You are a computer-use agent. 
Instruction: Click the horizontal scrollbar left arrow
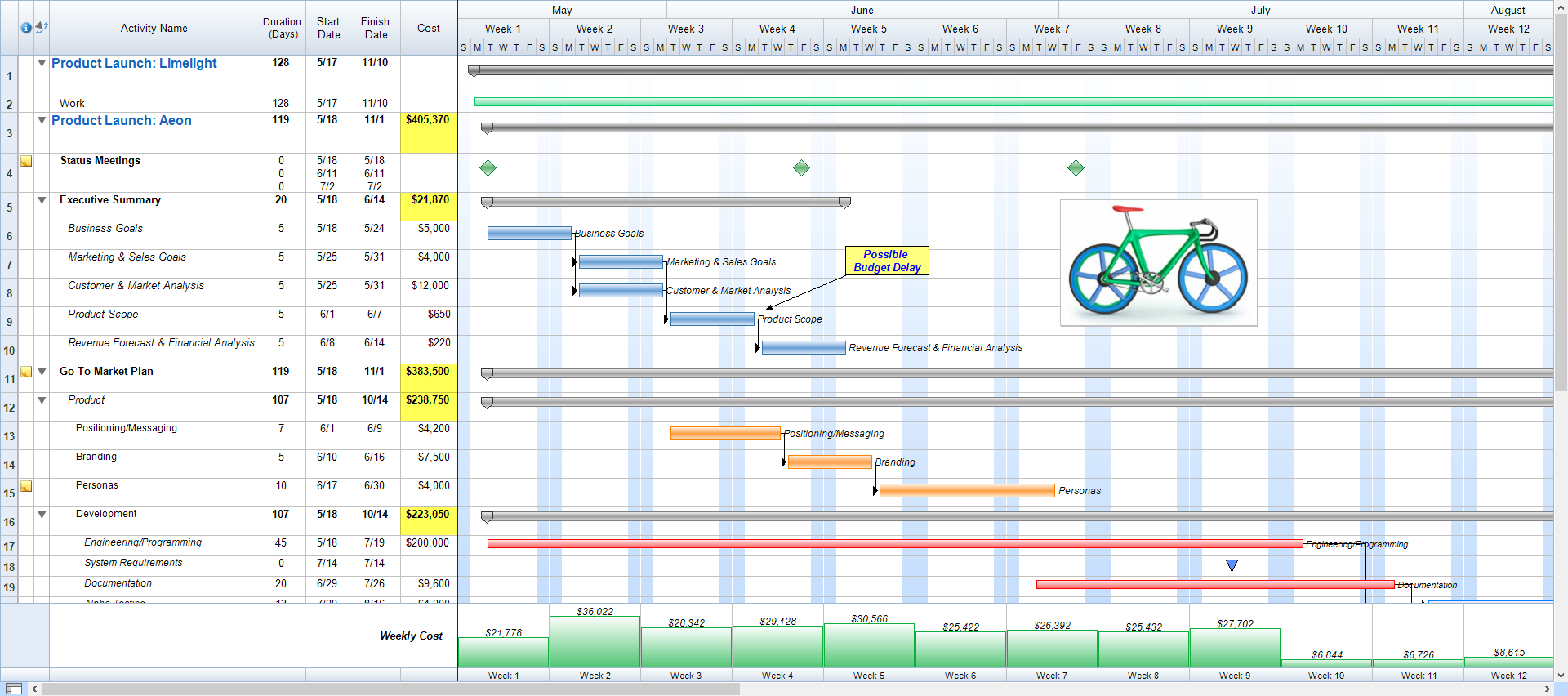pos(34,689)
